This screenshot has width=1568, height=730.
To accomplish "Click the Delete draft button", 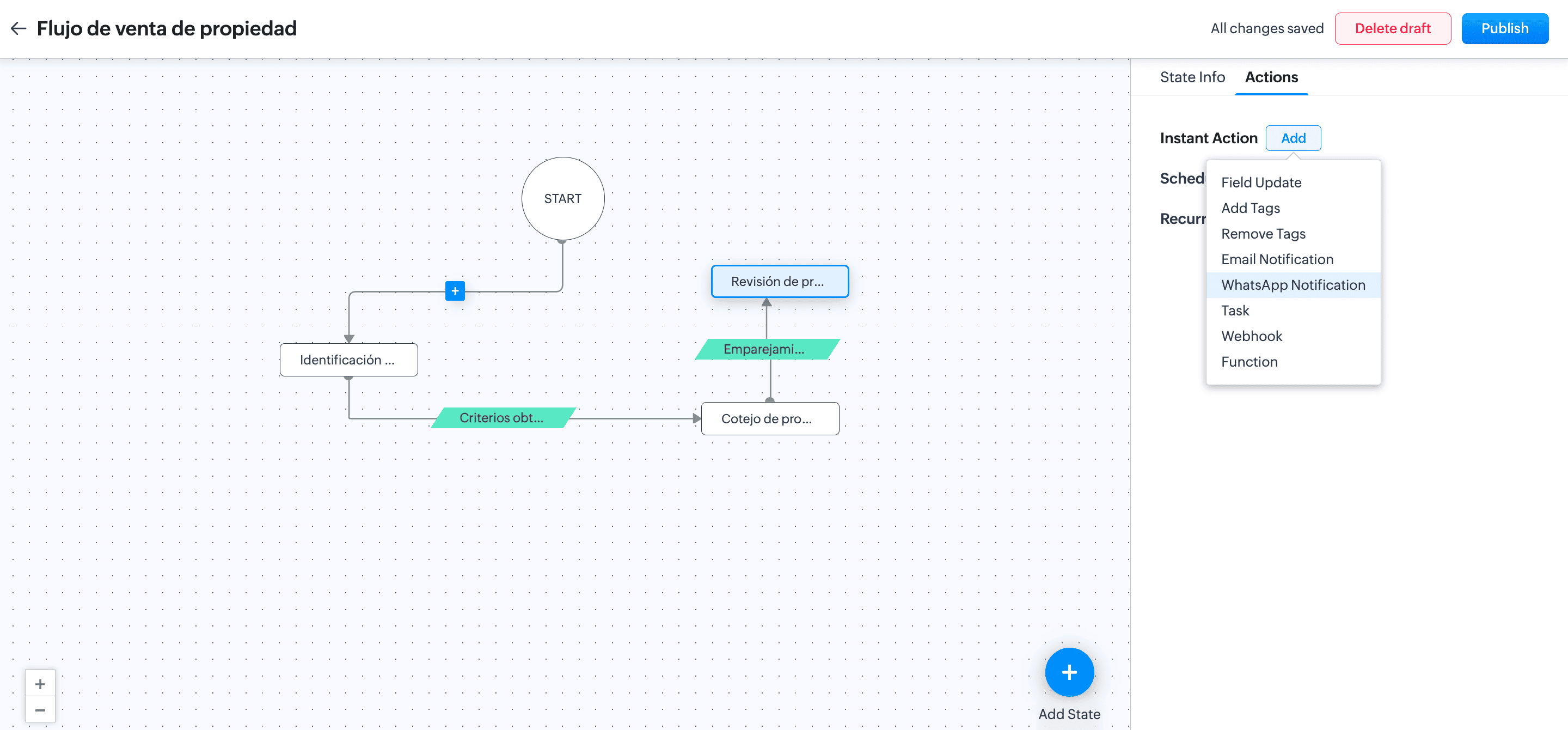I will pyautogui.click(x=1392, y=29).
